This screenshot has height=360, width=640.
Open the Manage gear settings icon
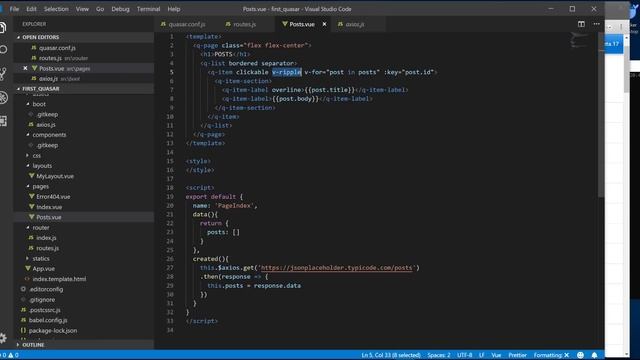pos(3,338)
